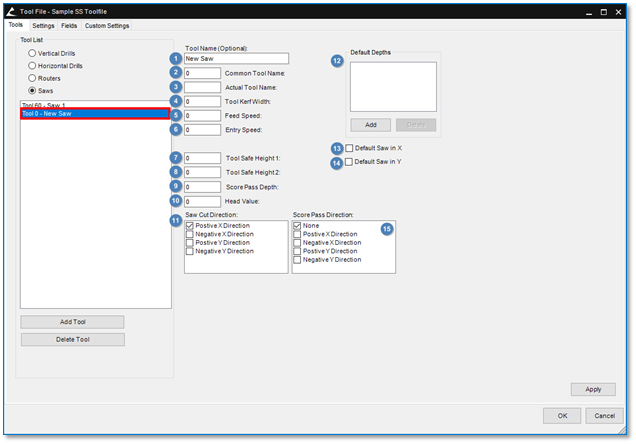Check Saw Cut Positive Y Direction
The image size is (636, 444).
(190, 242)
